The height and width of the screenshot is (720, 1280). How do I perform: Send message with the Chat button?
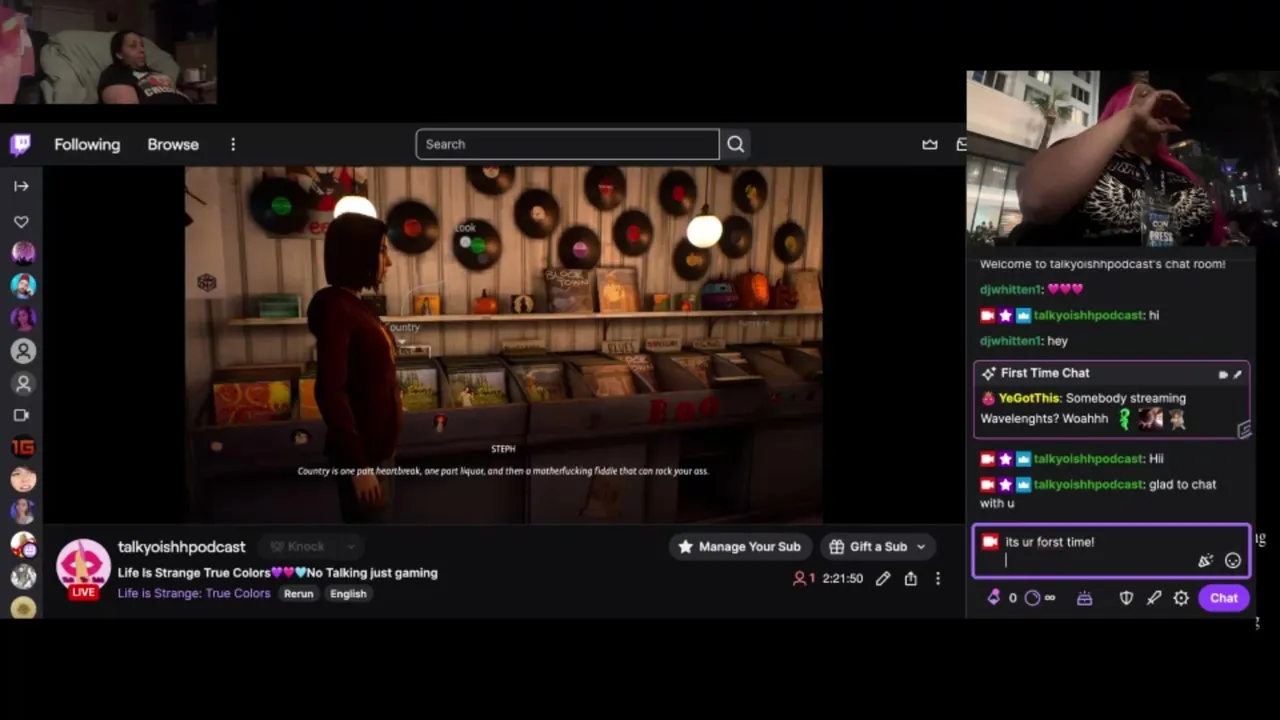[x=1224, y=598]
